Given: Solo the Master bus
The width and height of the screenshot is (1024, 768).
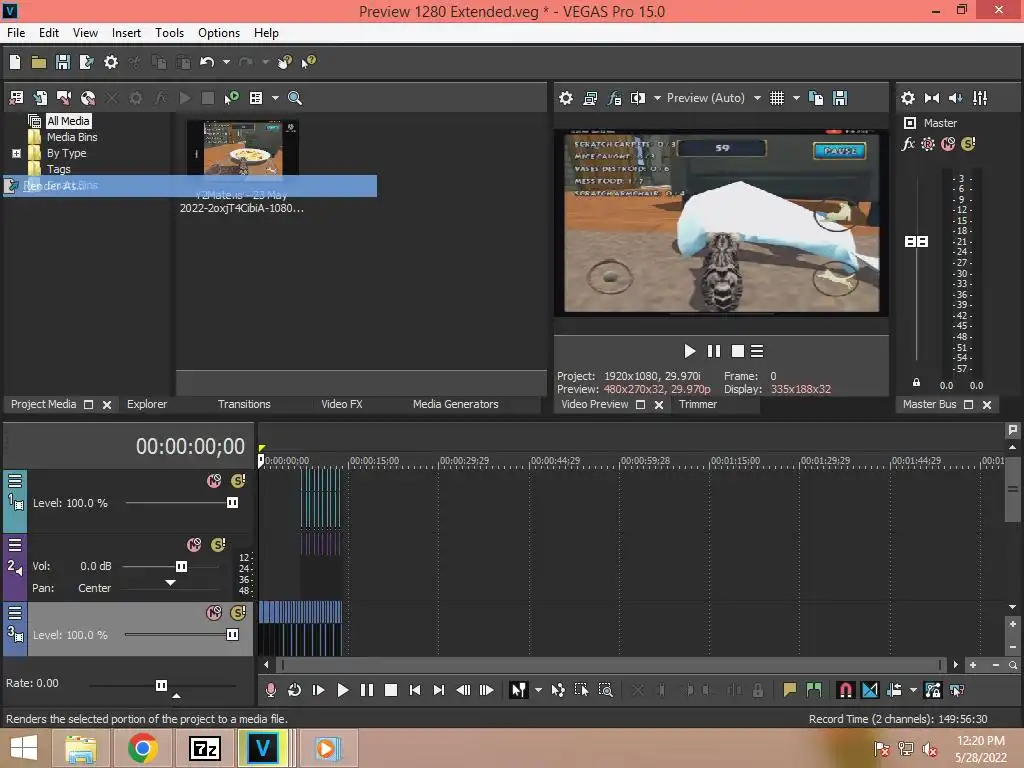Looking at the screenshot, I should [x=968, y=144].
